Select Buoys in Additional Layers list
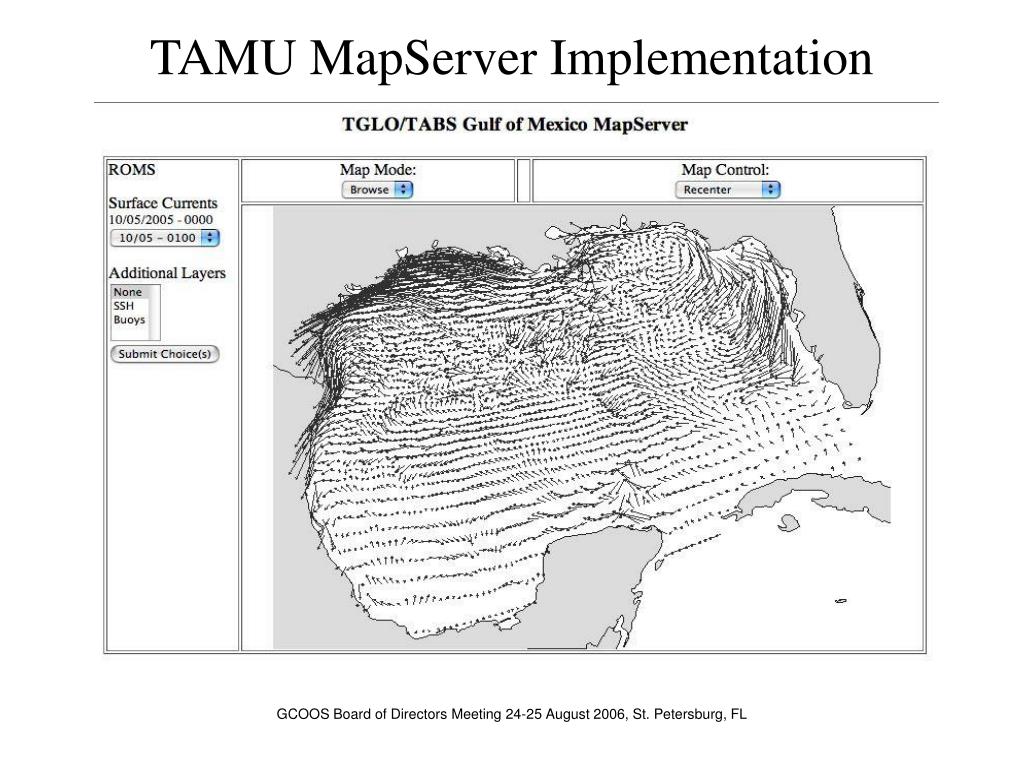The height and width of the screenshot is (768, 1024). (x=129, y=319)
